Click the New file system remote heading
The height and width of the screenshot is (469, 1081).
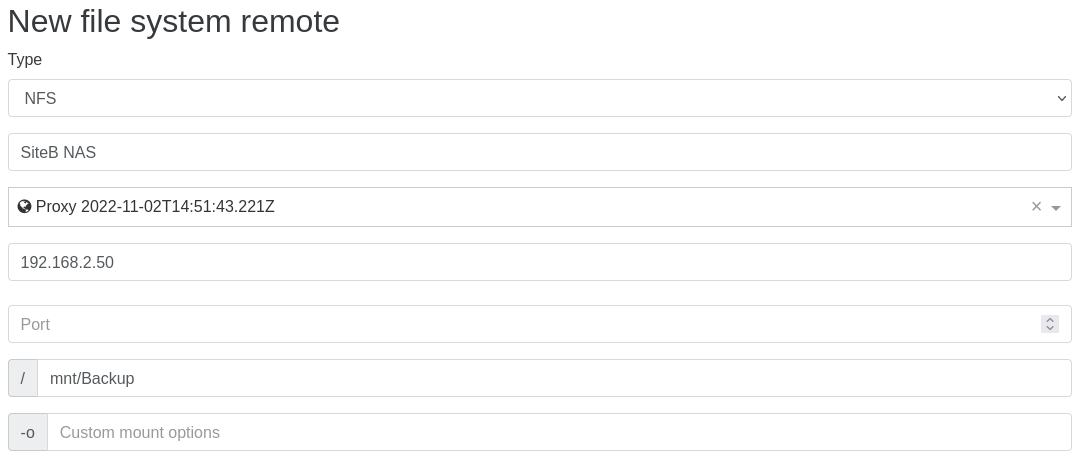click(x=174, y=21)
